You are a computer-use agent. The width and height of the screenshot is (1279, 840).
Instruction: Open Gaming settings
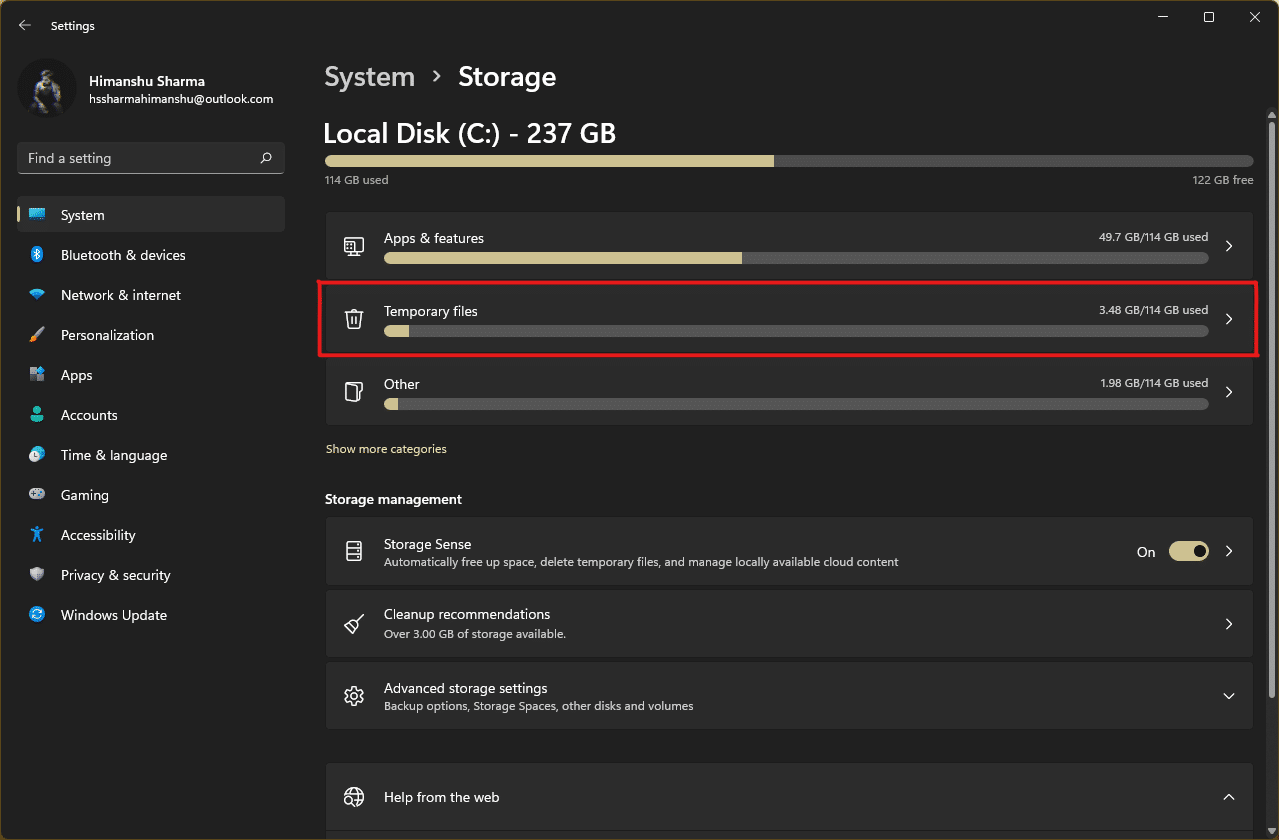(x=151, y=495)
